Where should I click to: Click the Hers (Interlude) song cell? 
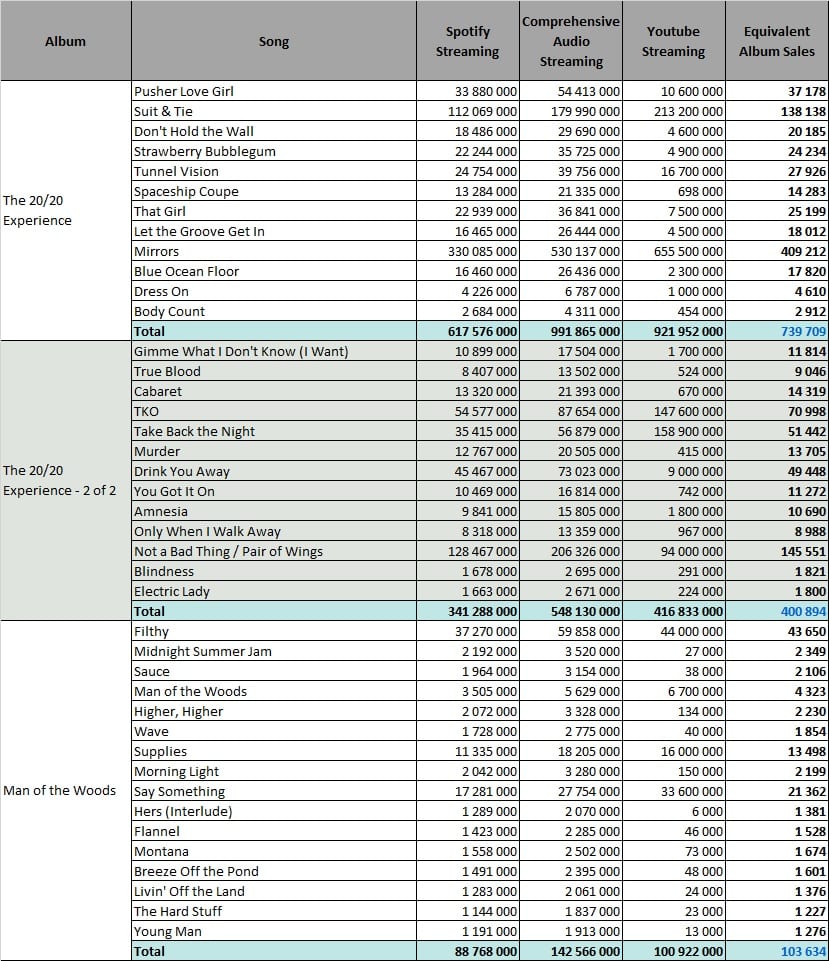point(274,811)
